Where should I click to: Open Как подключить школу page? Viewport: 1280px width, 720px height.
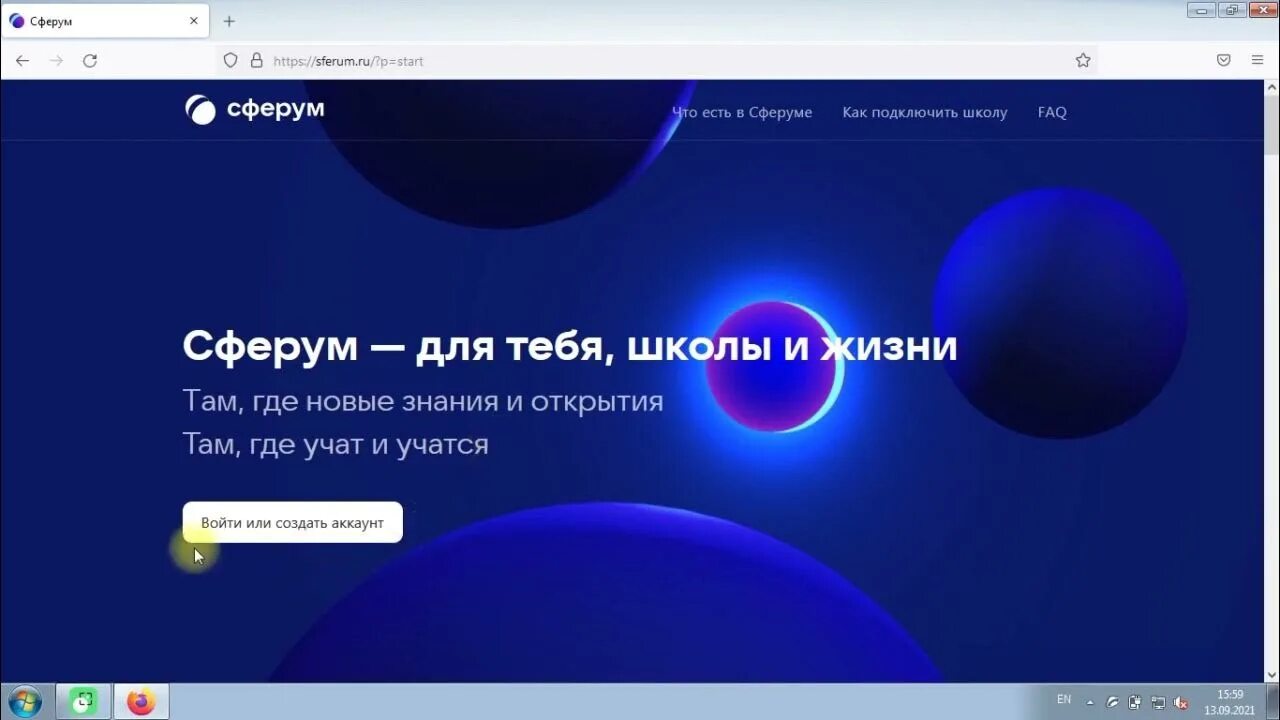pyautogui.click(x=925, y=112)
